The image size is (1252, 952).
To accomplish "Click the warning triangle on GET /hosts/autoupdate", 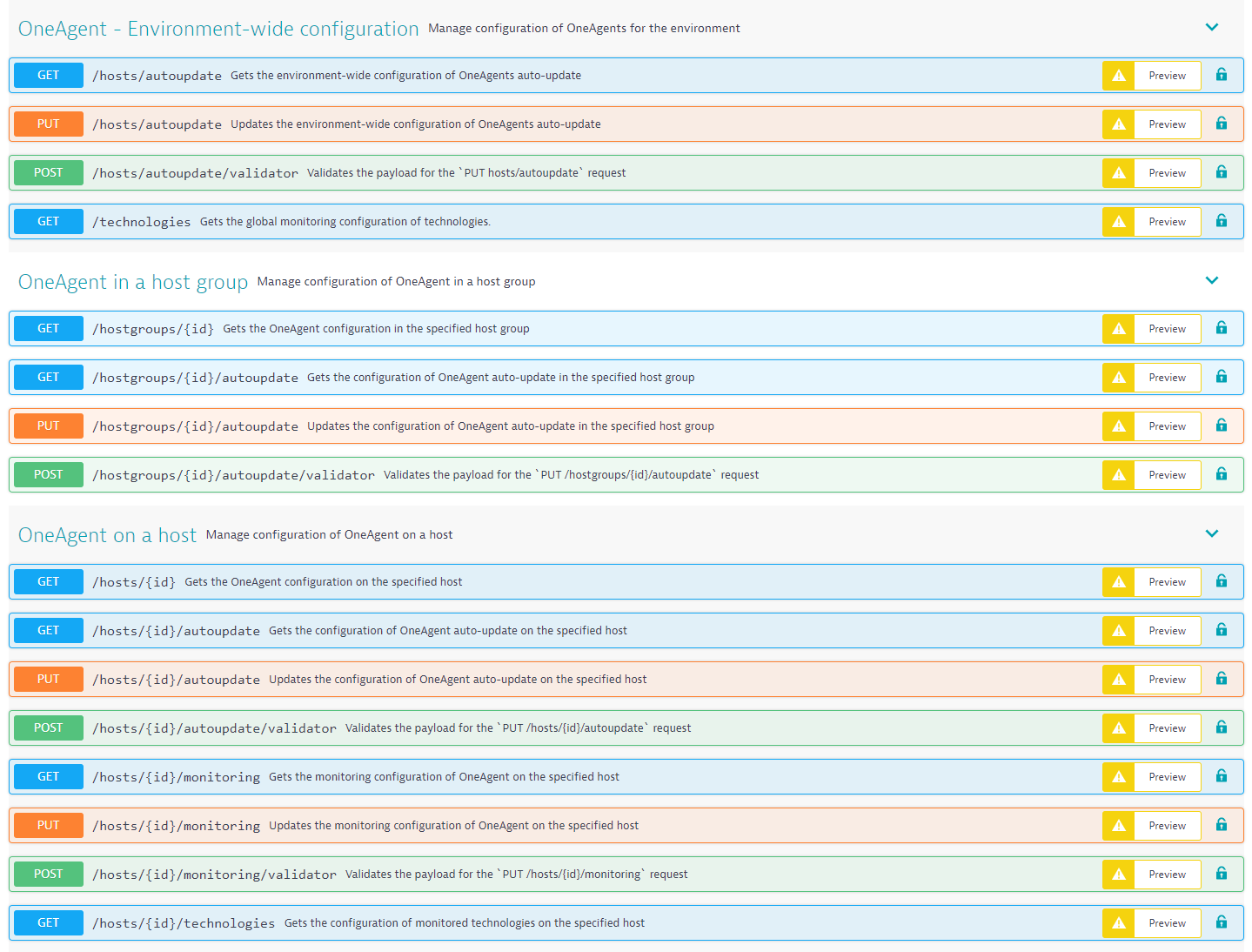I will pos(1119,76).
